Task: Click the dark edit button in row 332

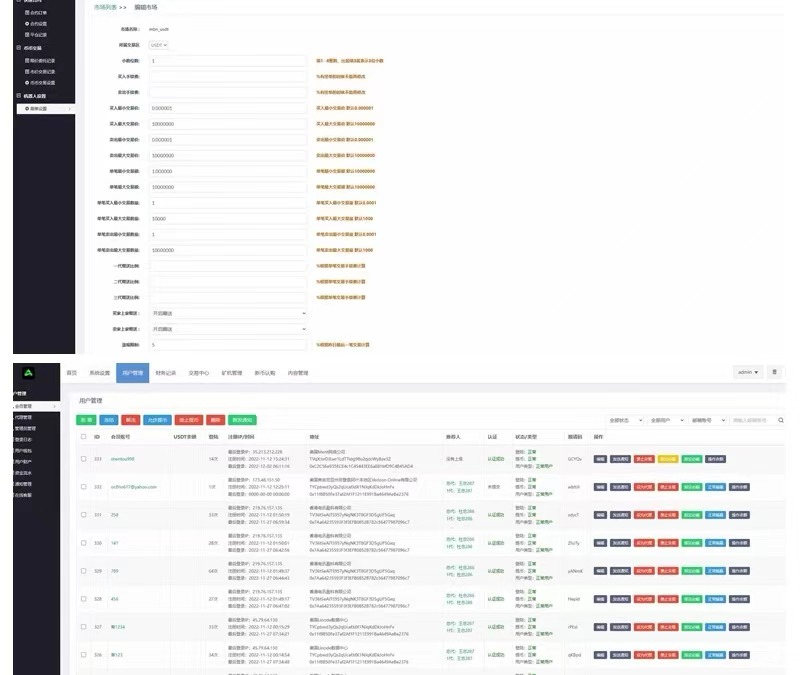Action: [600, 487]
